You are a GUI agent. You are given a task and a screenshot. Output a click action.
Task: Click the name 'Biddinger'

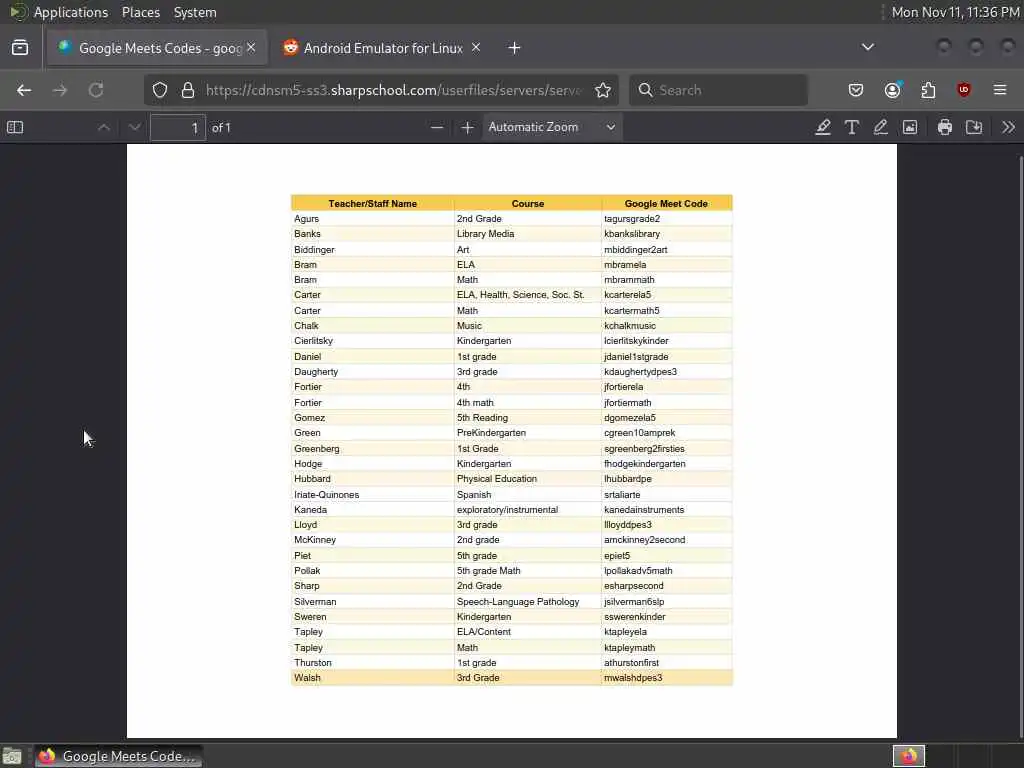(314, 249)
